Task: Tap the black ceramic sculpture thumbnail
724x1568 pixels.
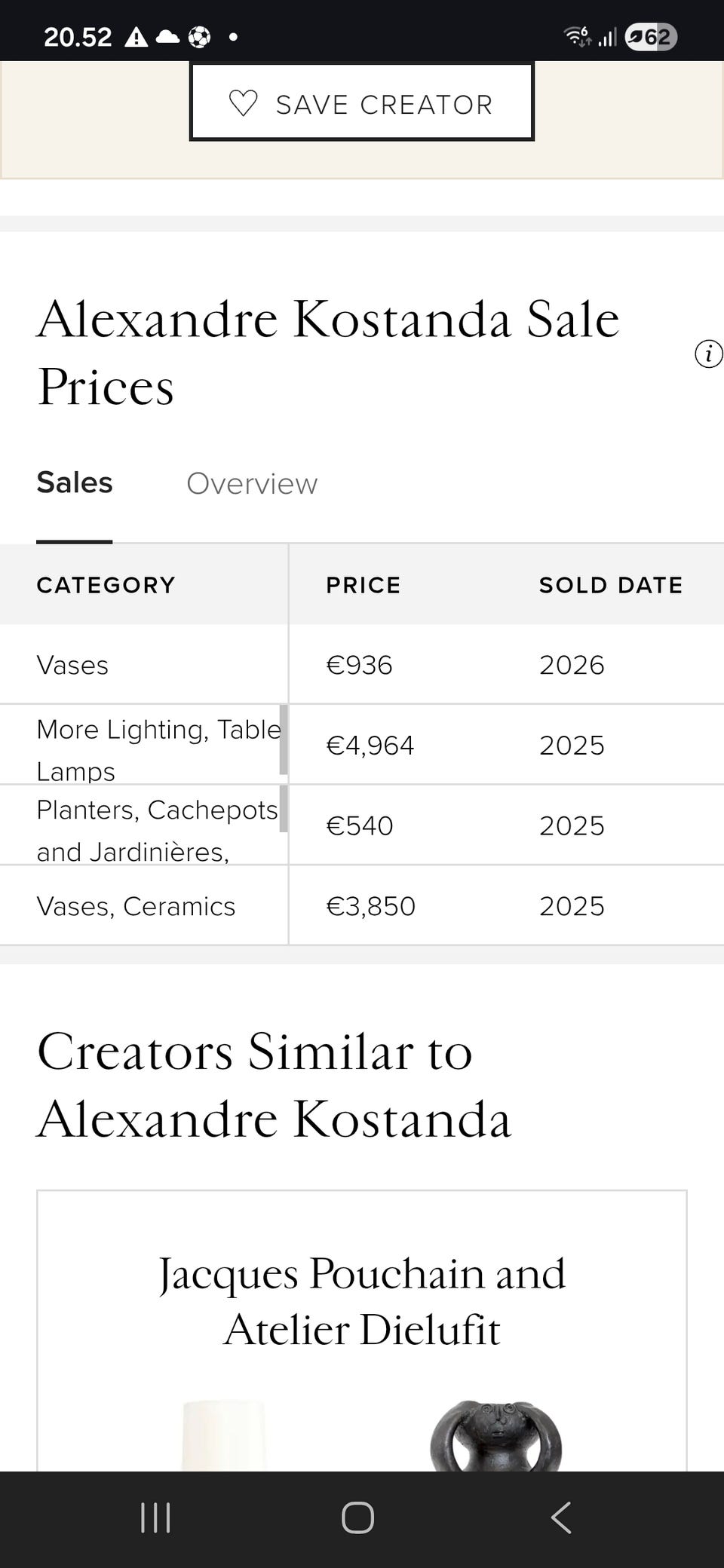Action: pyautogui.click(x=495, y=1436)
